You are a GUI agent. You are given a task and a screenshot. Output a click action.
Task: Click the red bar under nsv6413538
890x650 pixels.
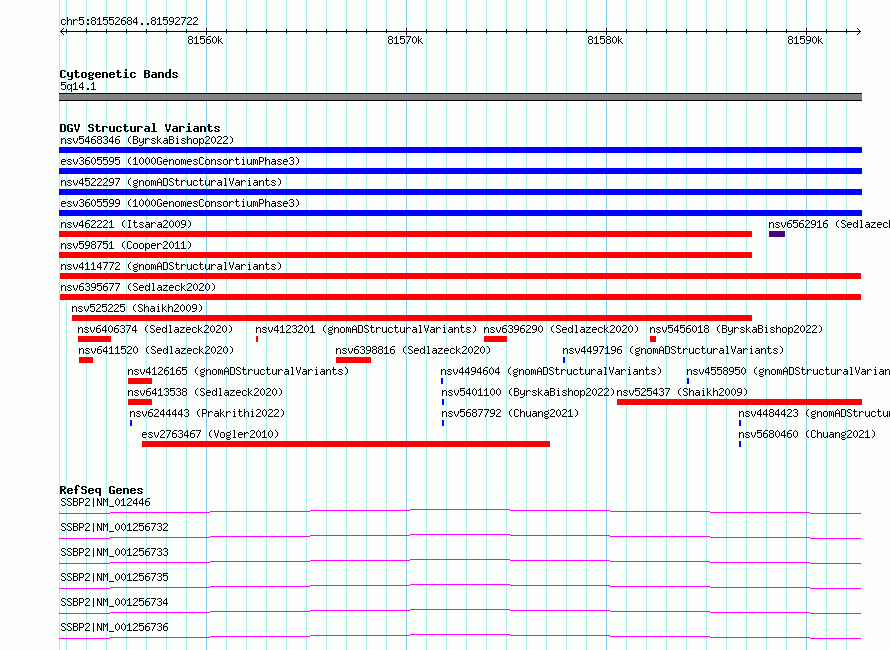(x=140, y=402)
